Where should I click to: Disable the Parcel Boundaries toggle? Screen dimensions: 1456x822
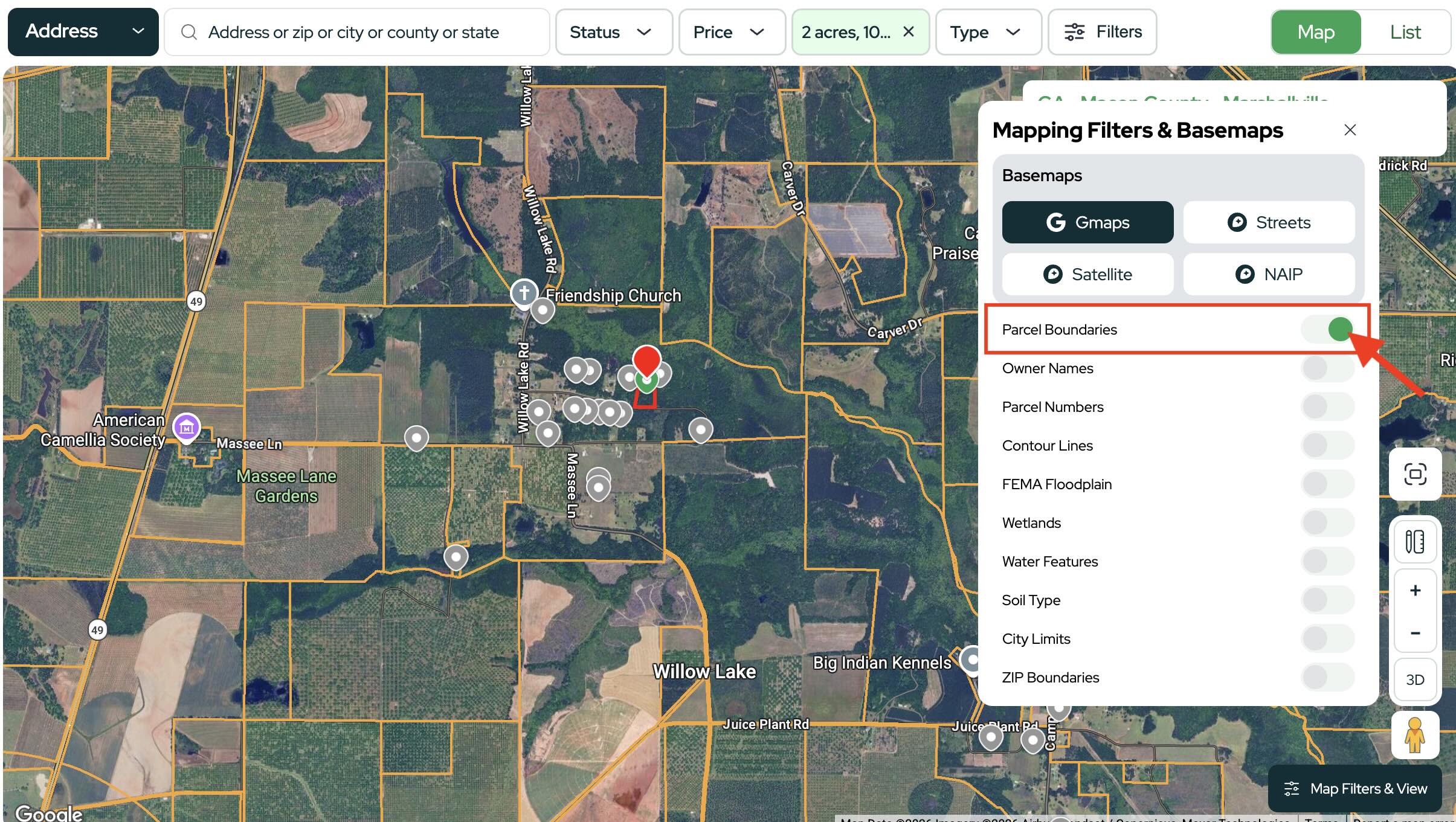coord(1328,329)
